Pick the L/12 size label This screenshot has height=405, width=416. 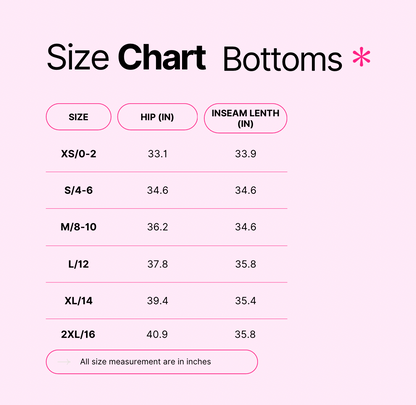pos(78,264)
